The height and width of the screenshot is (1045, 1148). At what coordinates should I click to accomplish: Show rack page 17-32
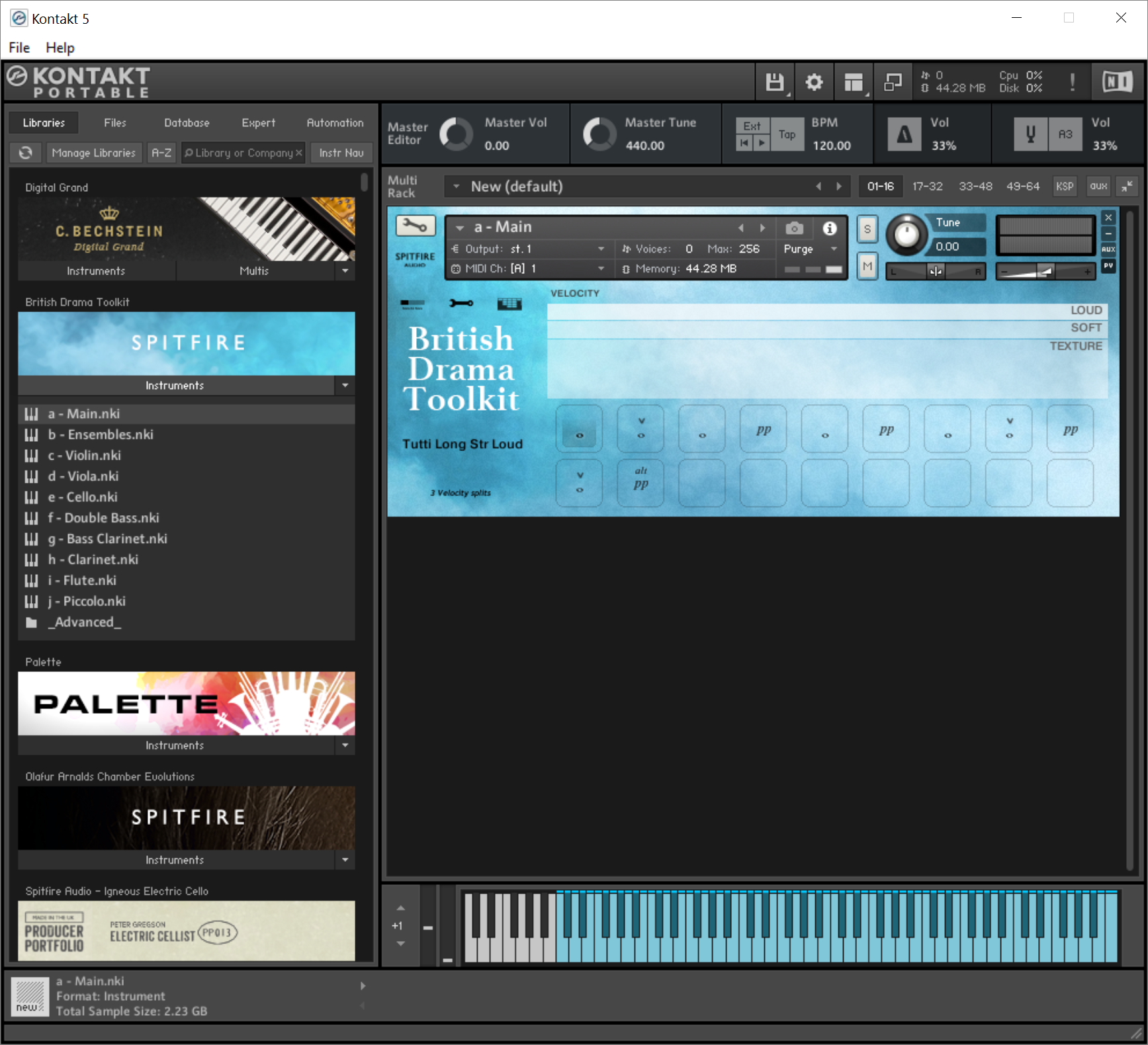coord(927,187)
